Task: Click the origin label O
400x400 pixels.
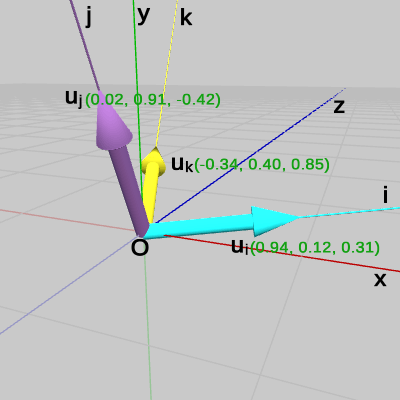Action: 140,248
